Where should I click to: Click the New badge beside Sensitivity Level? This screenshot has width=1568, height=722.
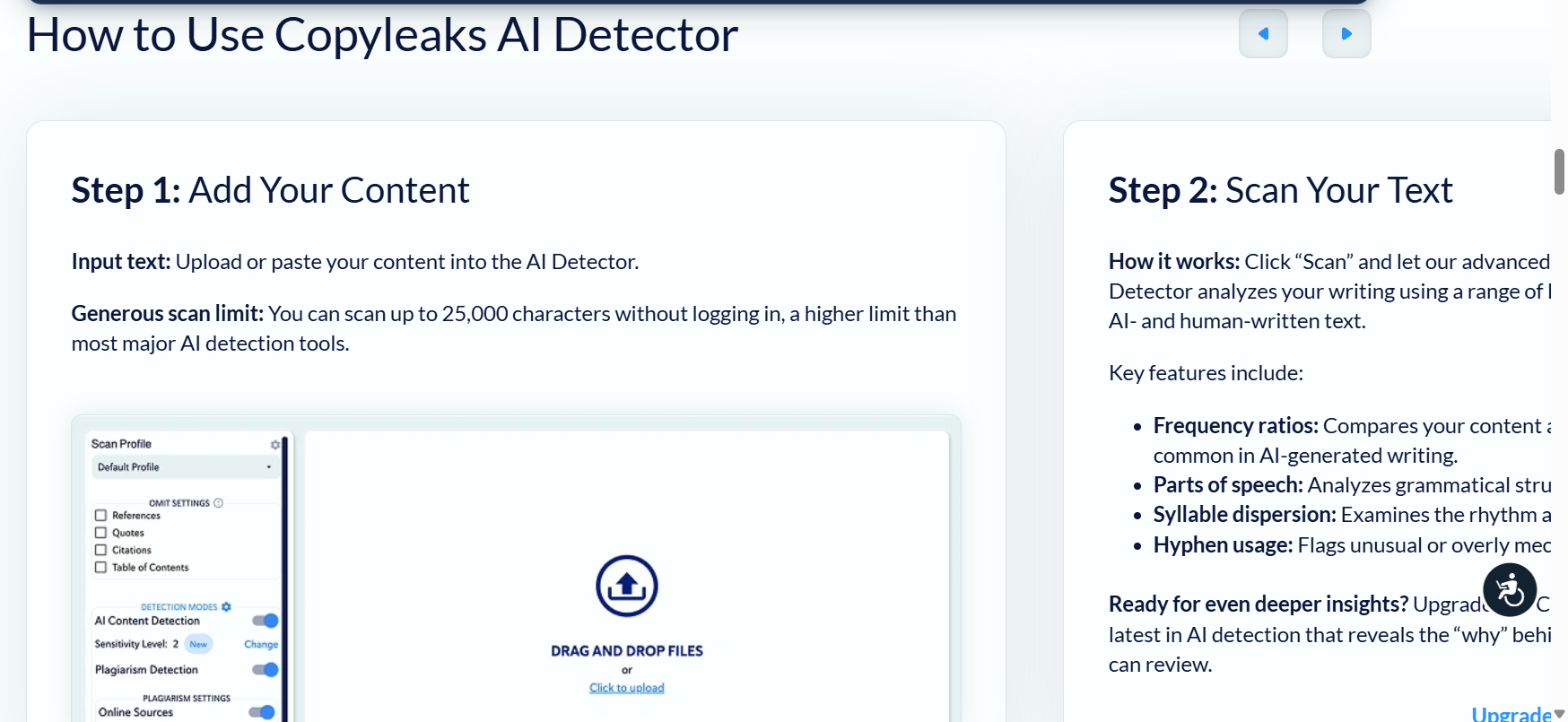point(198,644)
